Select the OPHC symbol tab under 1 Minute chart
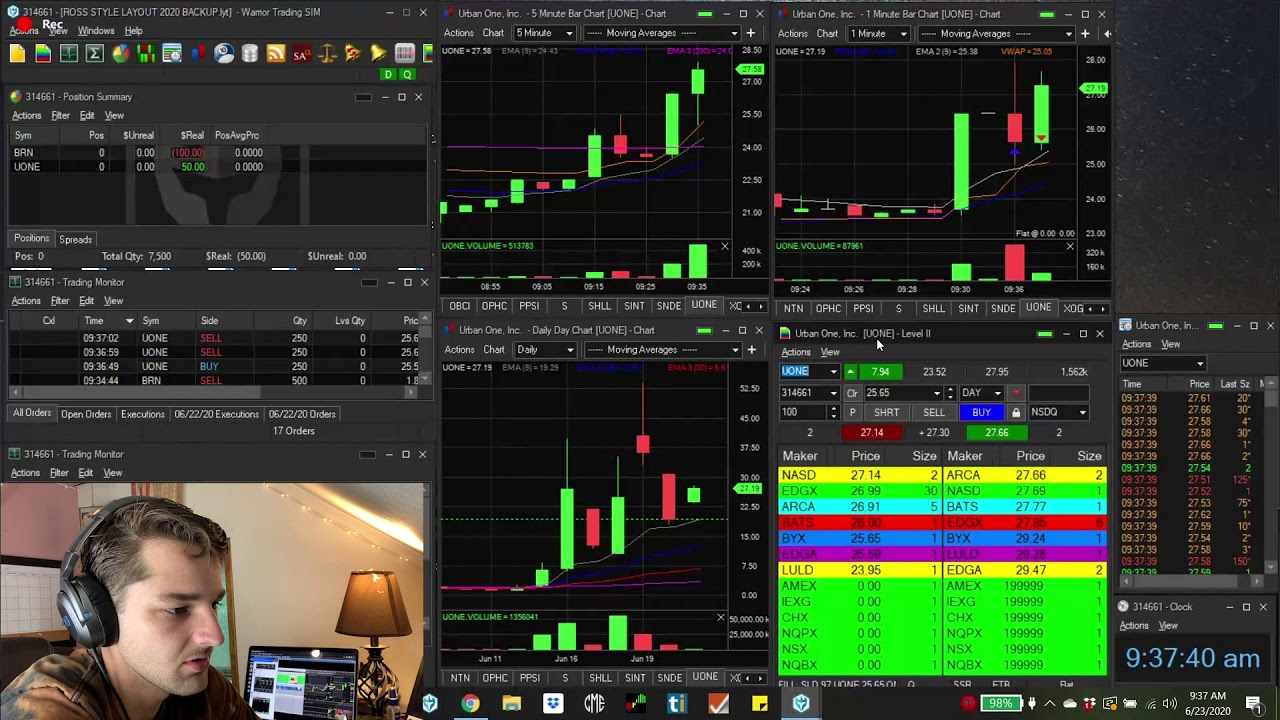This screenshot has height=720, width=1280. (x=828, y=308)
